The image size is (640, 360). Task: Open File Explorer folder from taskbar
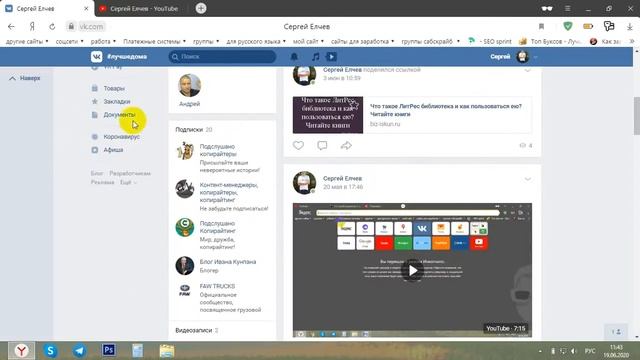click(x=167, y=351)
